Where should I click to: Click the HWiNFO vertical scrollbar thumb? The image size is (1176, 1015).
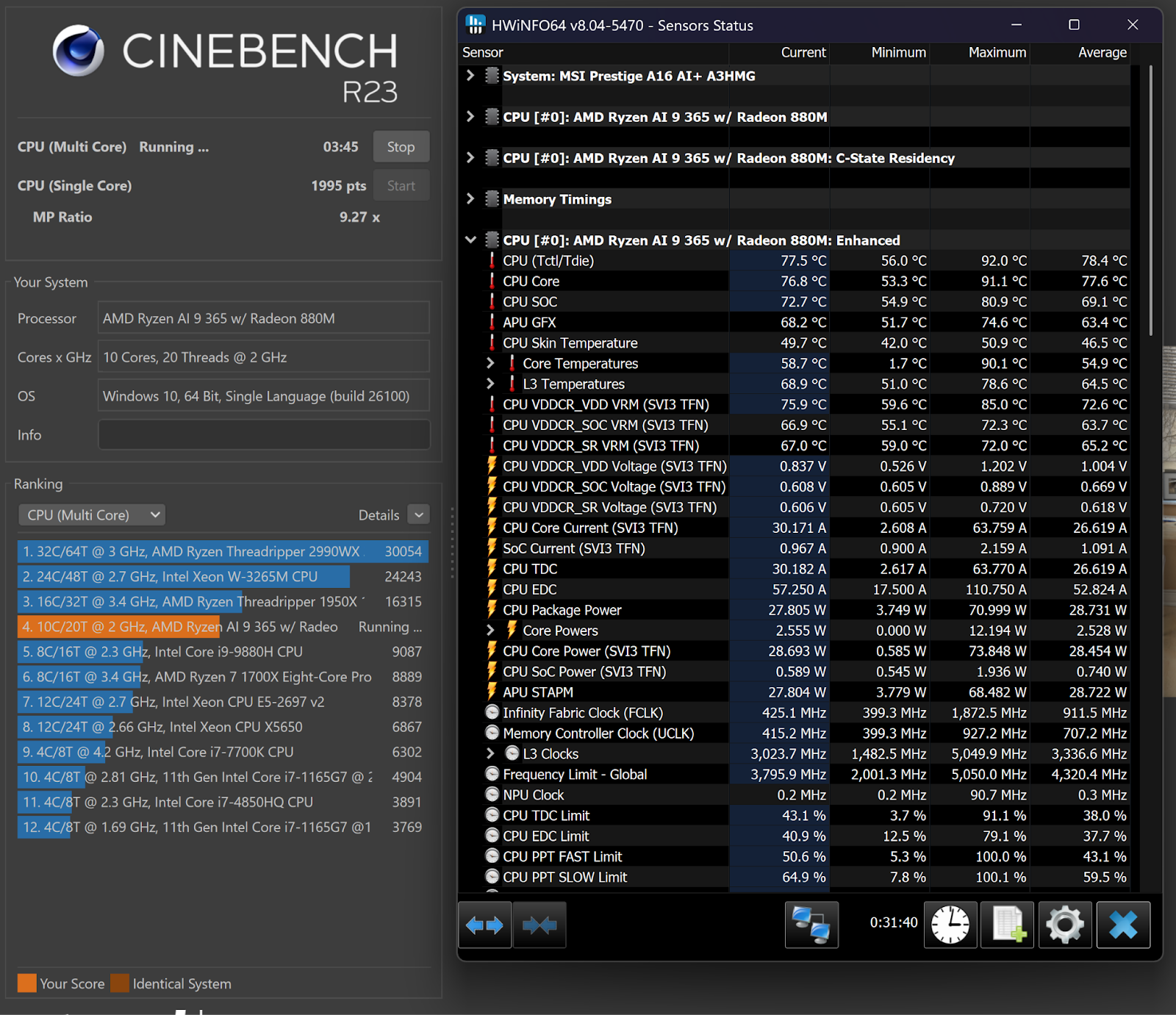[1150, 201]
